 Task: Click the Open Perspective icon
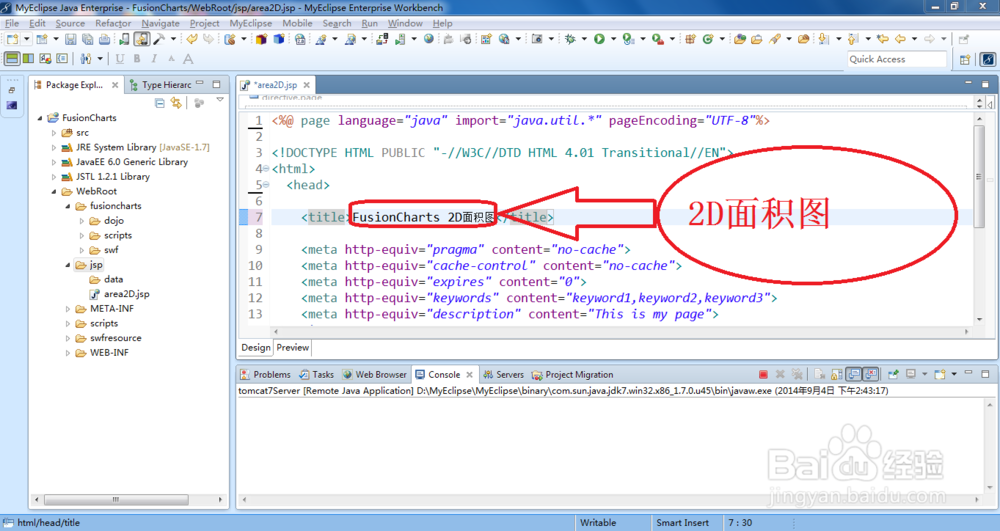click(965, 59)
